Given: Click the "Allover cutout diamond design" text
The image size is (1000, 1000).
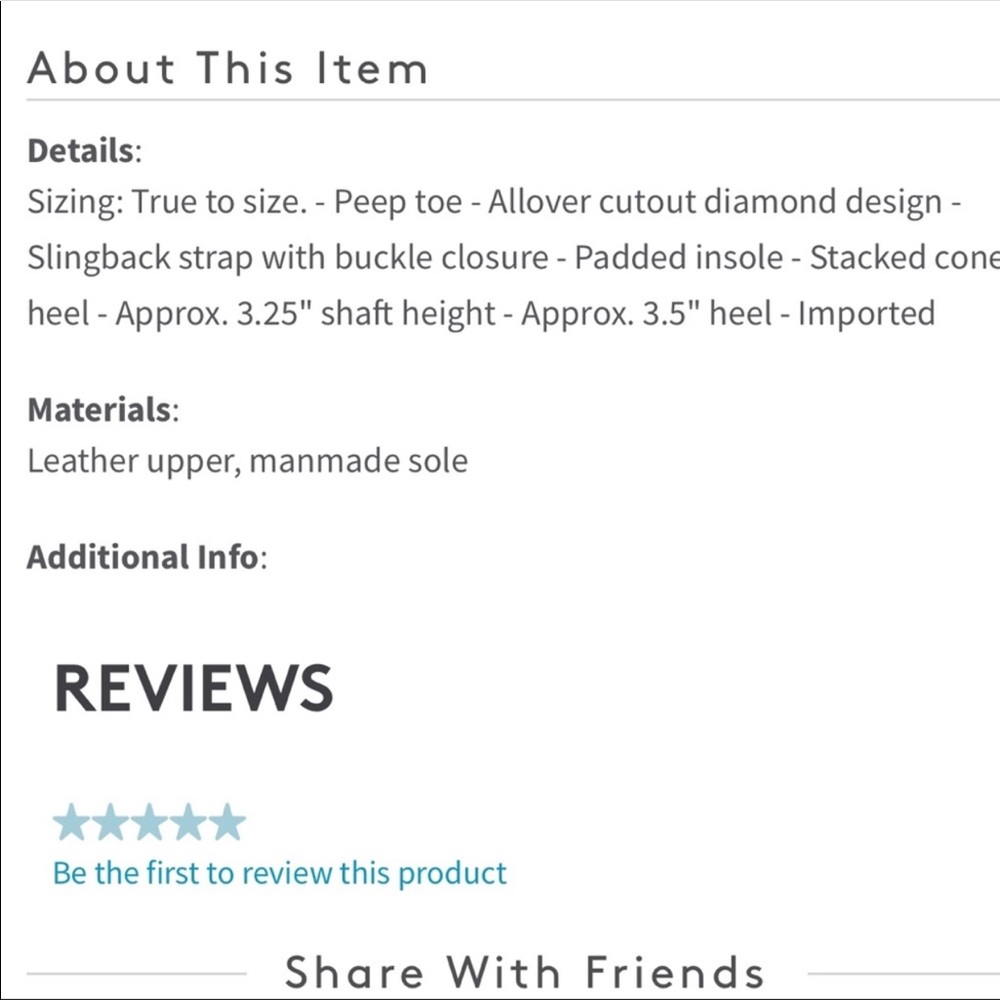Looking at the screenshot, I should [x=715, y=203].
